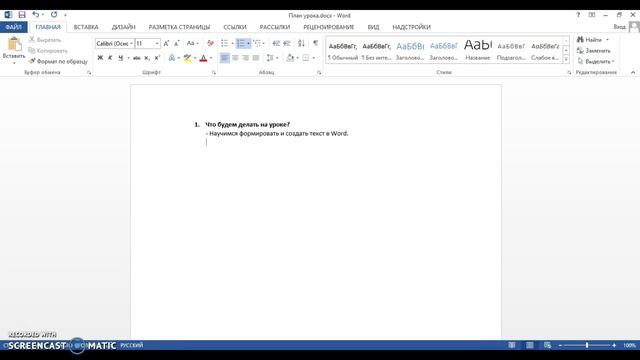Apply yellow text highlight color
Viewport: 640px width, 360px height.
tap(187, 58)
